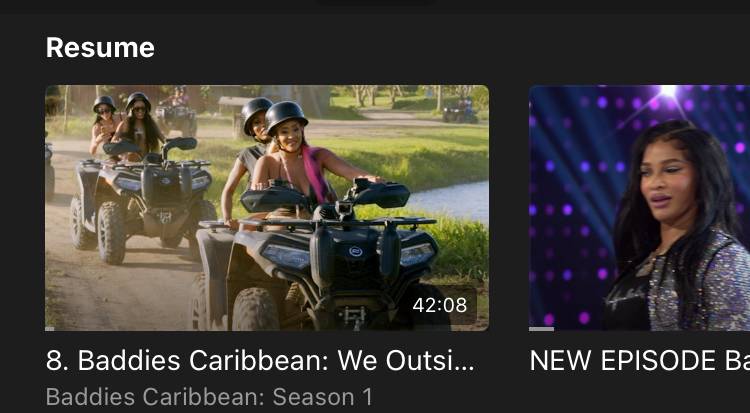Open the 'NEW EPISODE Ba...' title
Image resolution: width=750 pixels, height=413 pixels.
[640, 360]
